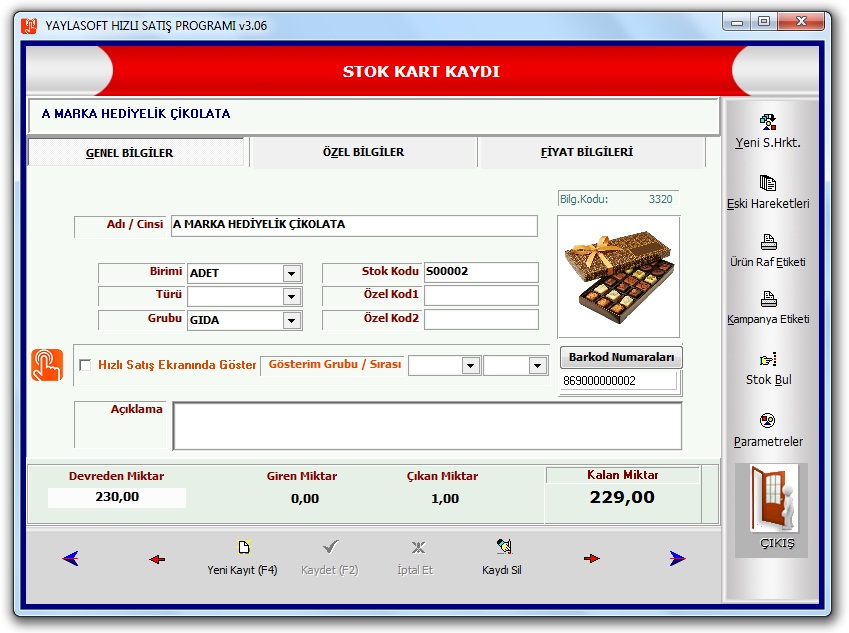
Task: Click Kaydı Sil delete icon
Action: point(504,546)
